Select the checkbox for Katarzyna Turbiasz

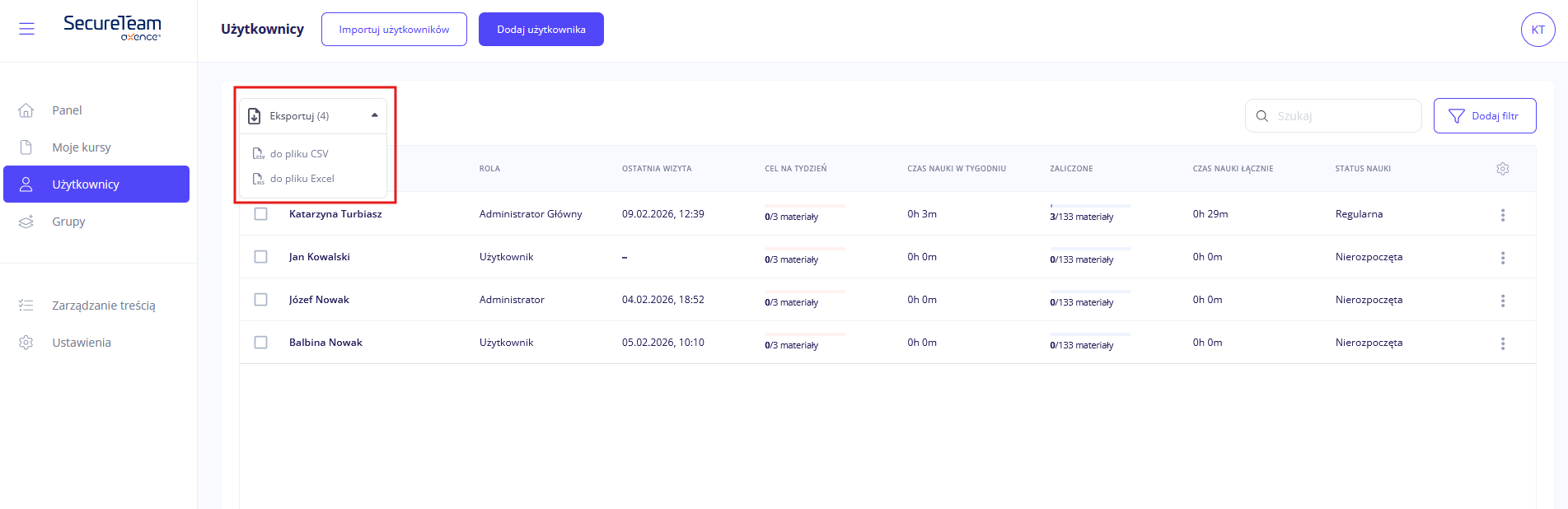pos(261,214)
